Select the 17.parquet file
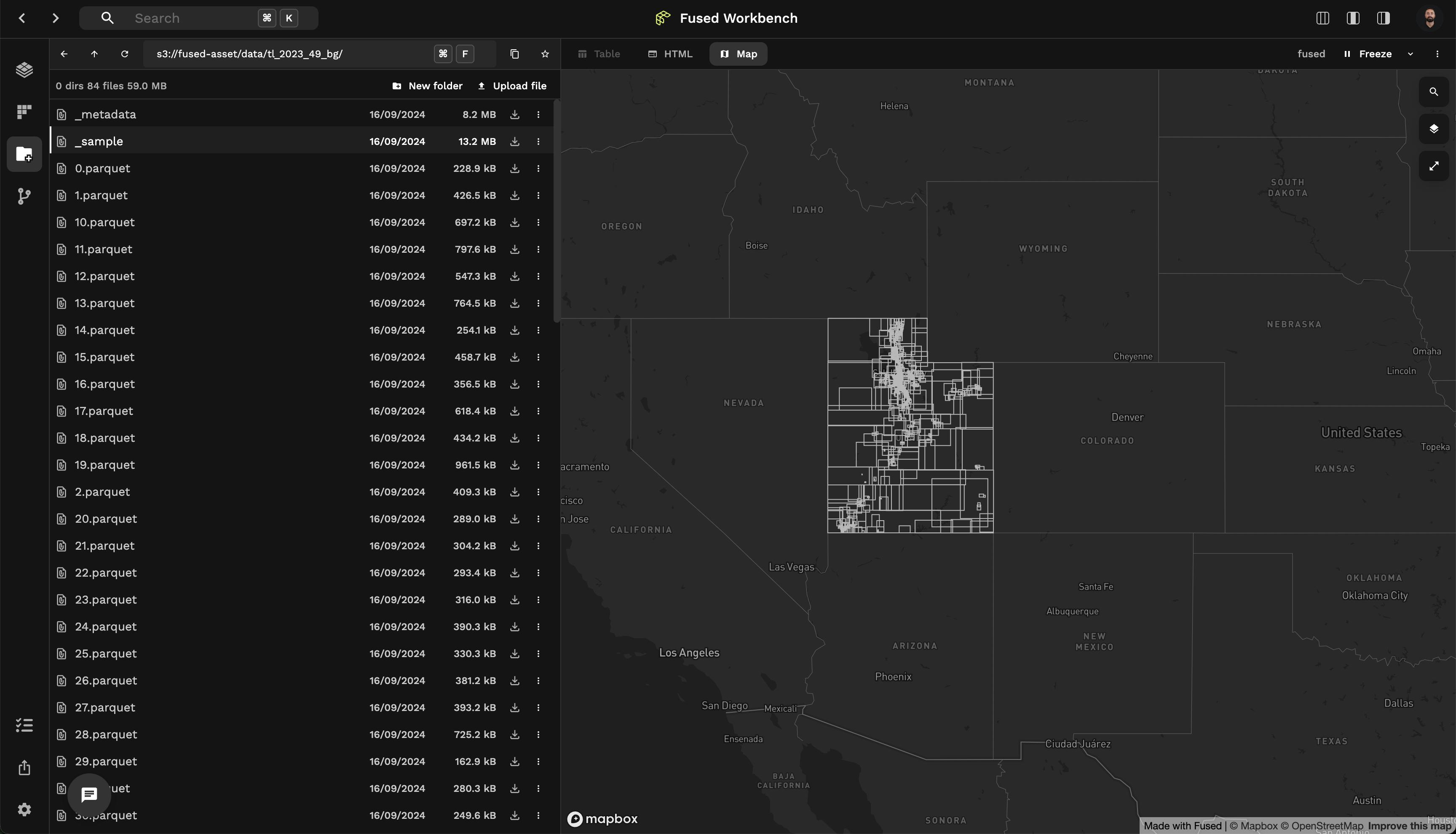This screenshot has width=1456, height=834. pos(302,411)
